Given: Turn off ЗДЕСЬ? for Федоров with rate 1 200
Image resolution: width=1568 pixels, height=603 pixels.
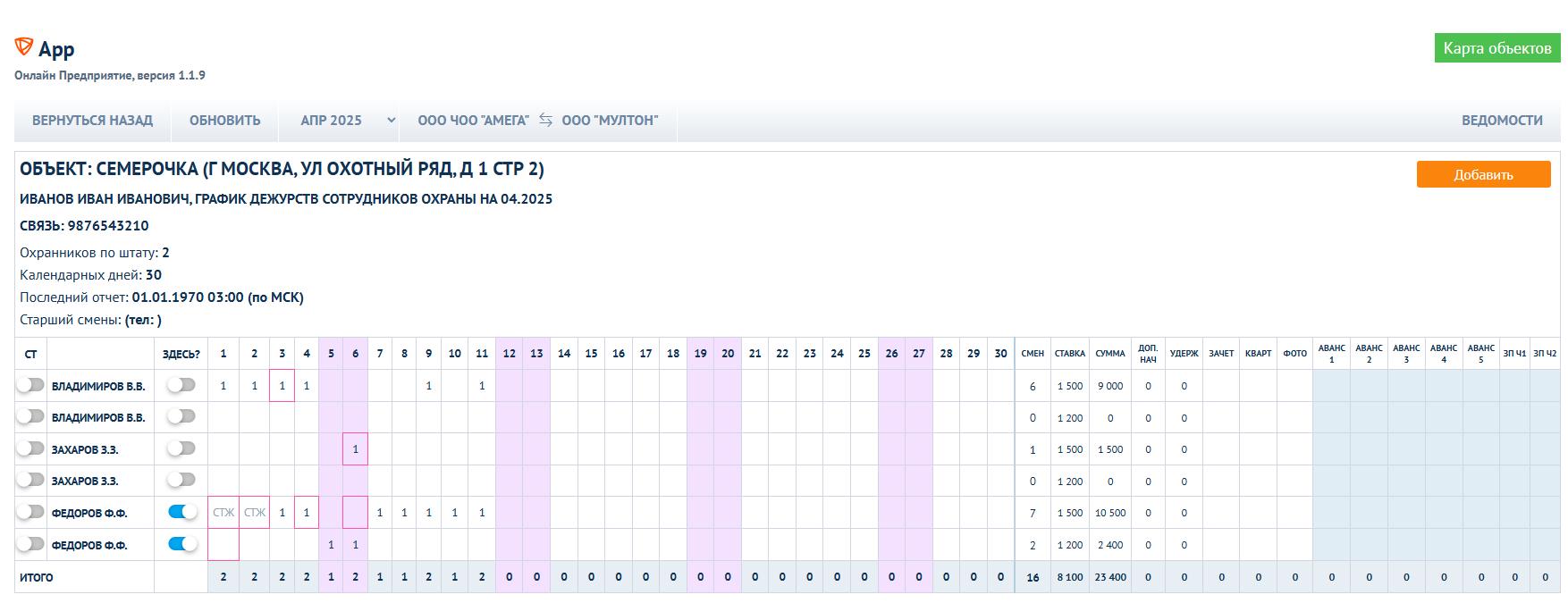Looking at the screenshot, I should pyautogui.click(x=182, y=544).
